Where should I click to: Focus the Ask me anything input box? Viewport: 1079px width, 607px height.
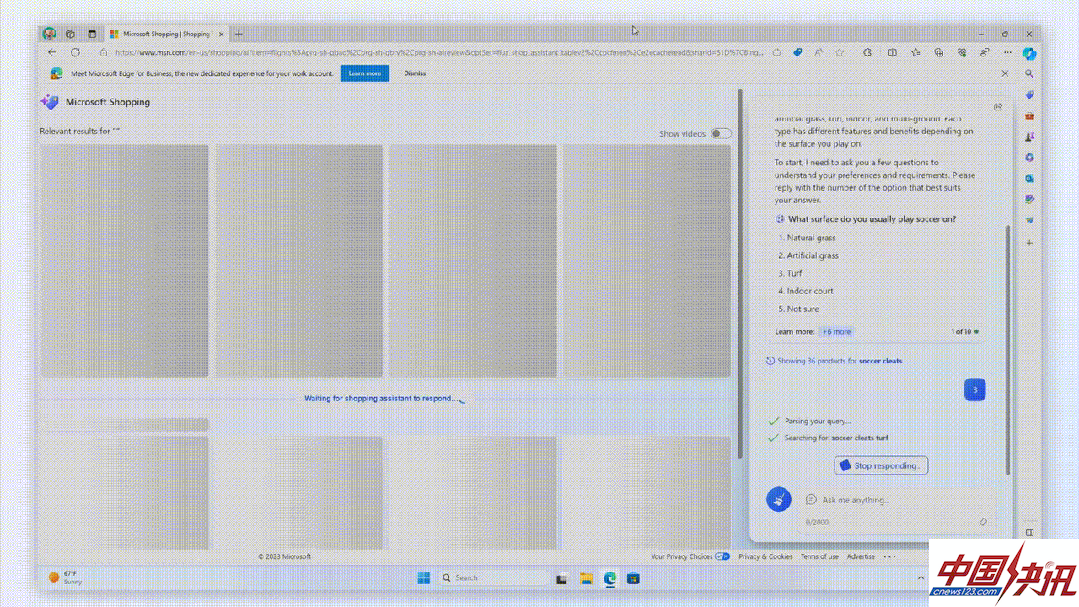click(x=898, y=500)
